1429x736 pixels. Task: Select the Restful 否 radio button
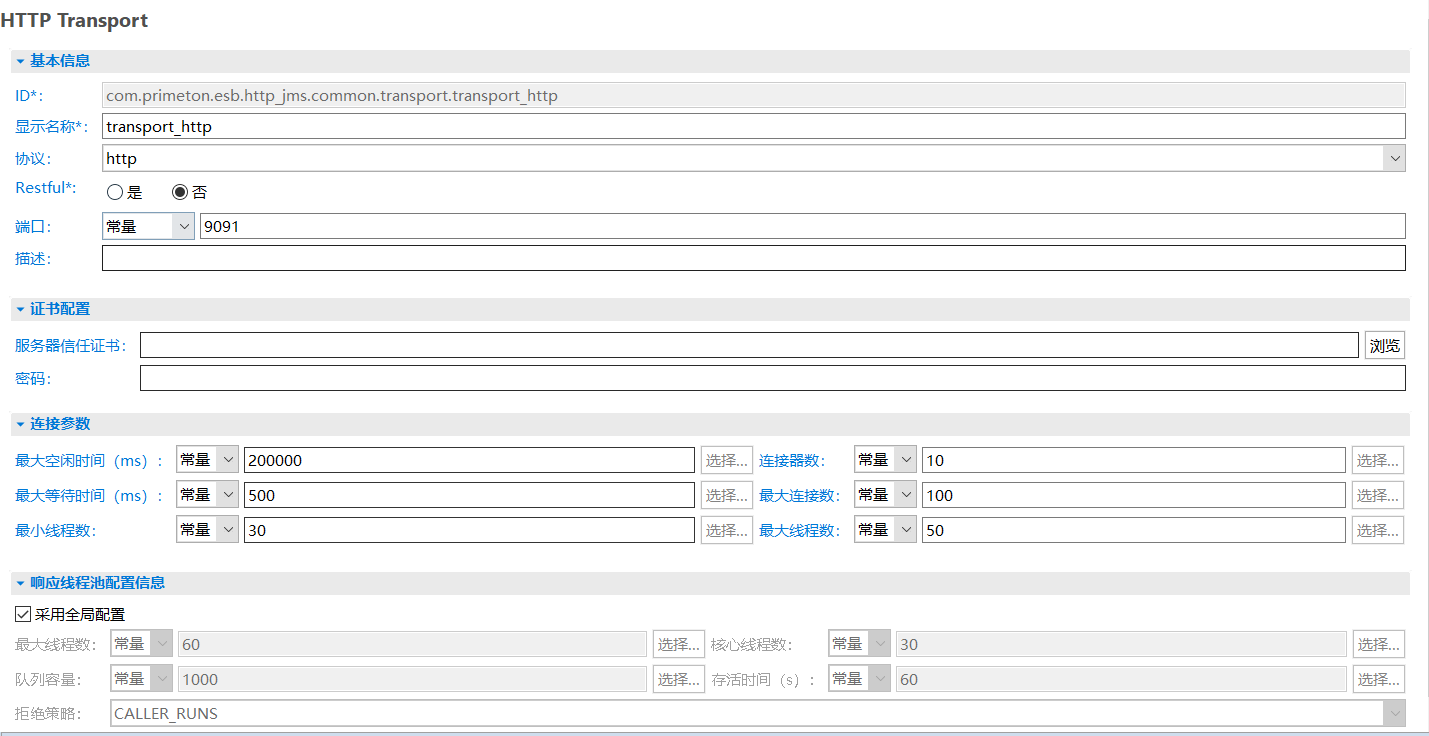(180, 193)
